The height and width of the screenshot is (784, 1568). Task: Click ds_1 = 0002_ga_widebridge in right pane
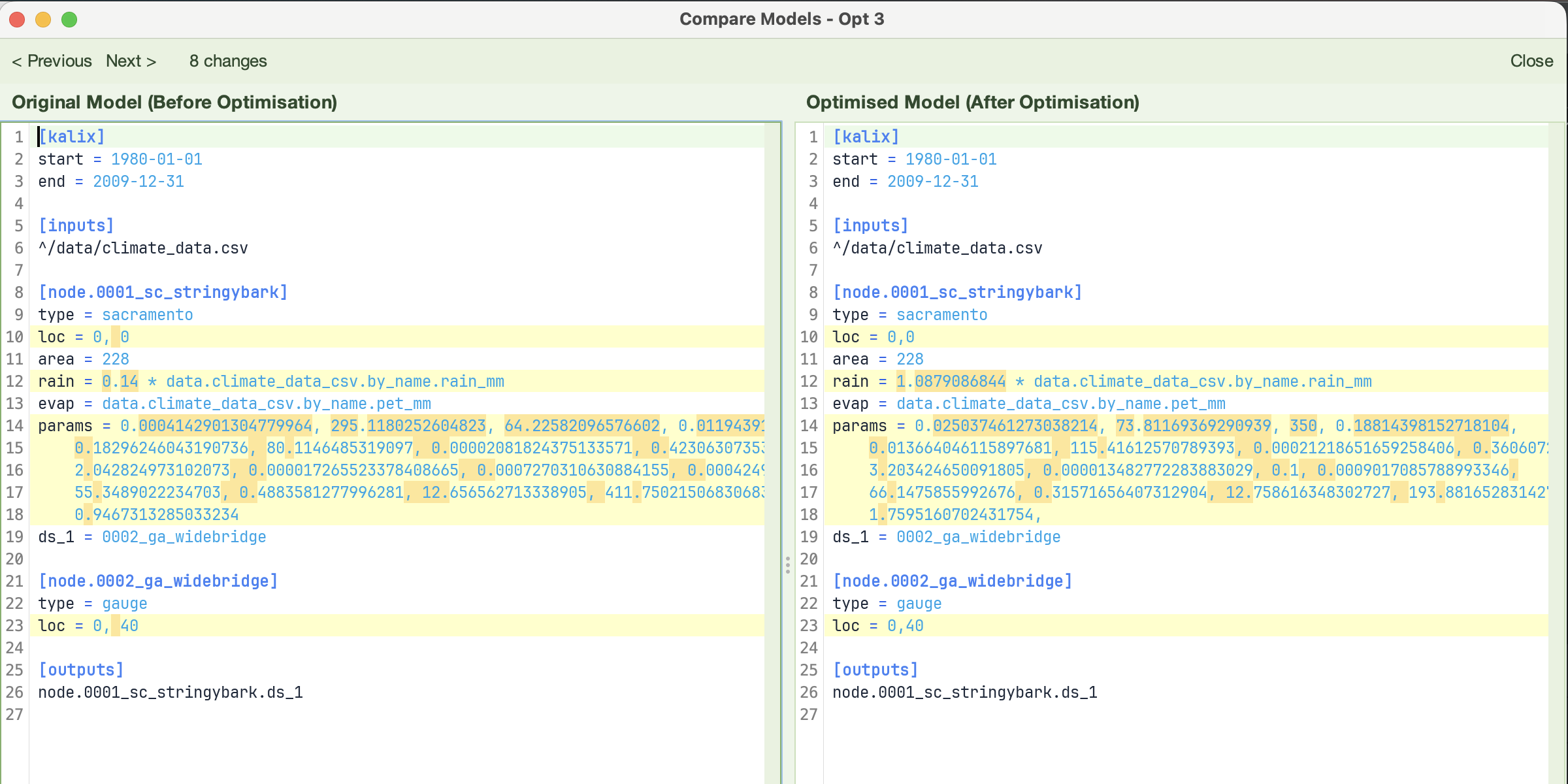[x=947, y=536]
